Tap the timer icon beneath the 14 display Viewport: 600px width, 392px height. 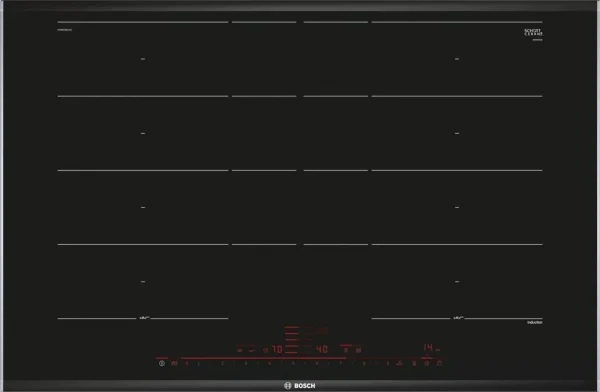point(426,363)
